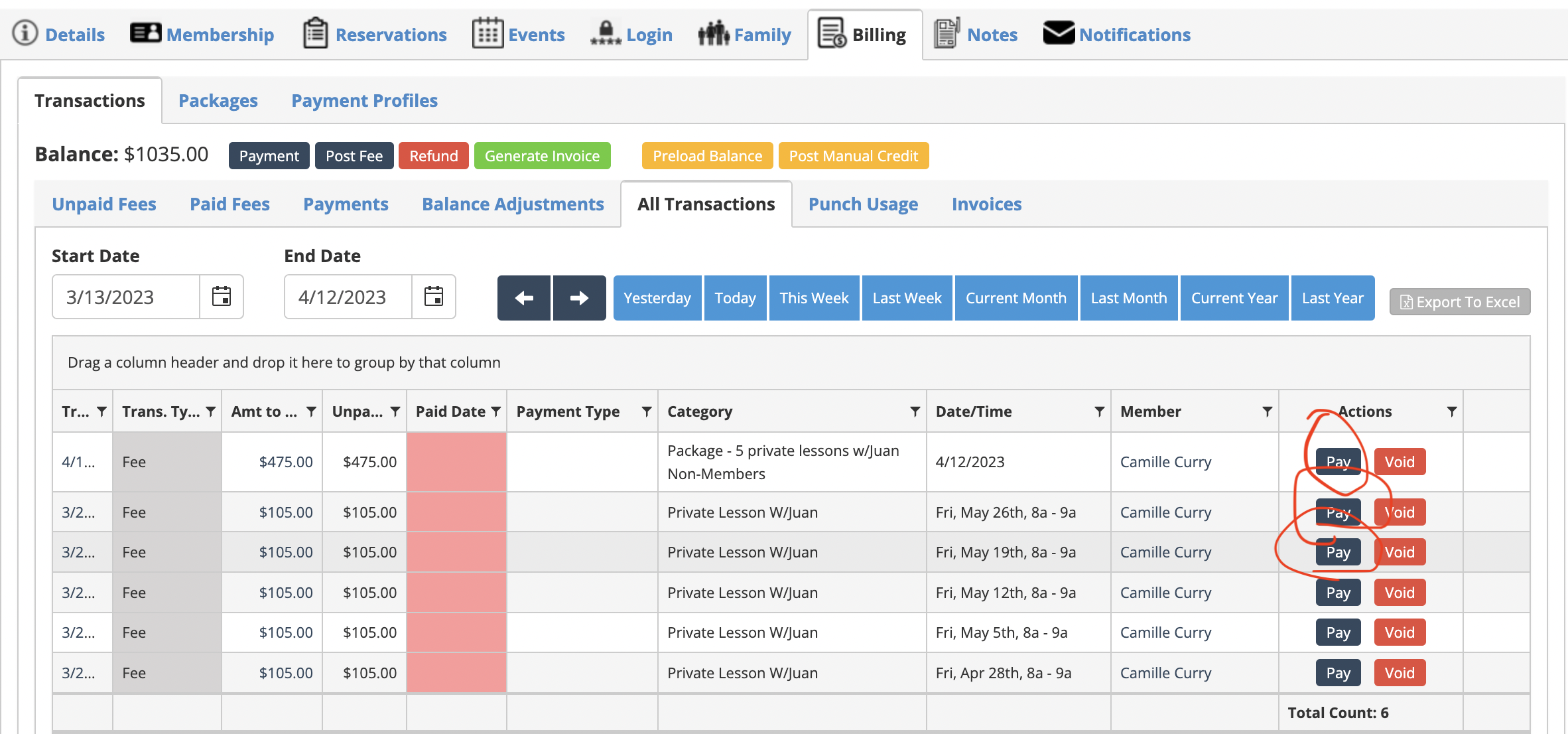The width and height of the screenshot is (1568, 734).
Task: Click the Preload Balance button
Action: (707, 156)
